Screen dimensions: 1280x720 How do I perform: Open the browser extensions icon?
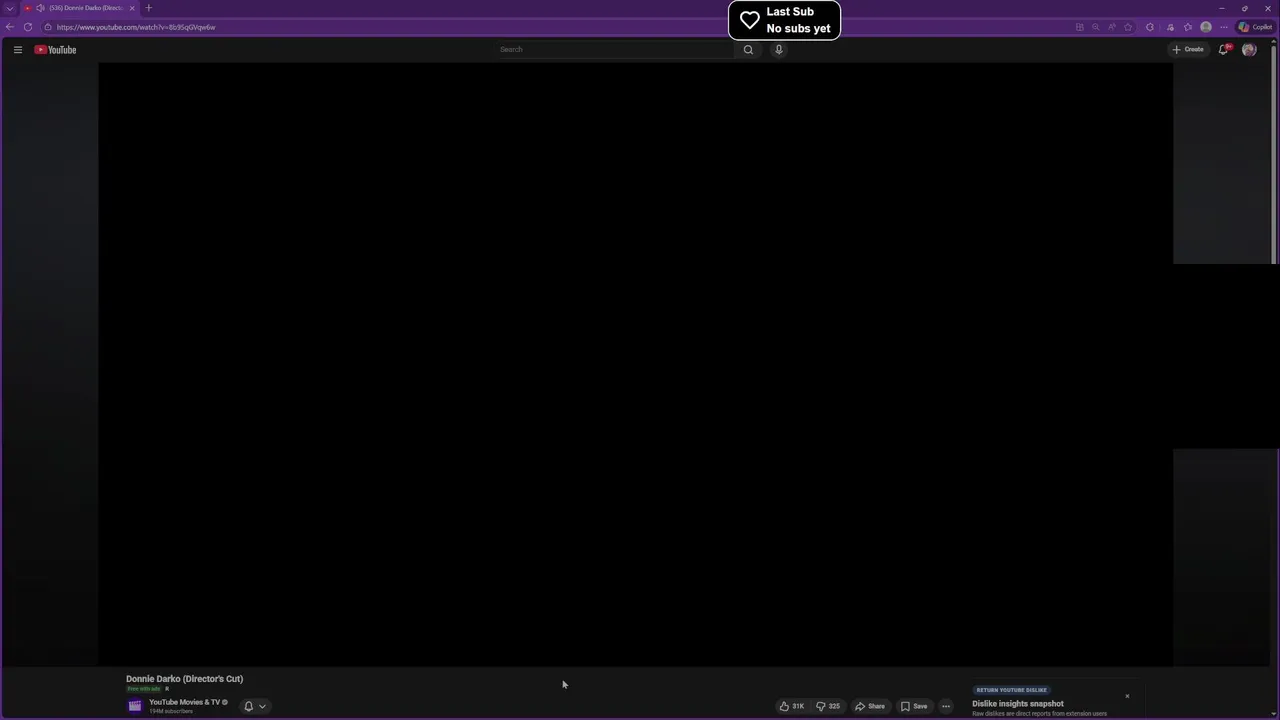point(1150,27)
